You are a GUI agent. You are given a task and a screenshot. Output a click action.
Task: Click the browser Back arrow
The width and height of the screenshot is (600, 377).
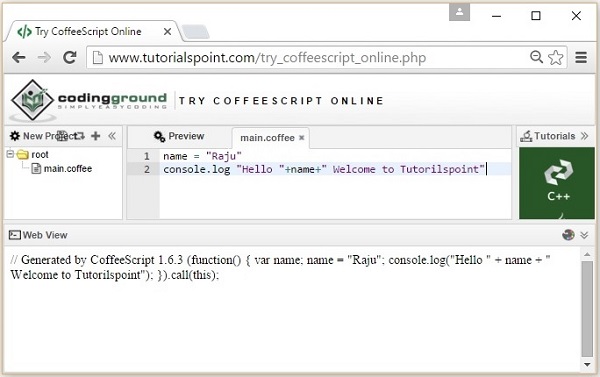(x=19, y=58)
